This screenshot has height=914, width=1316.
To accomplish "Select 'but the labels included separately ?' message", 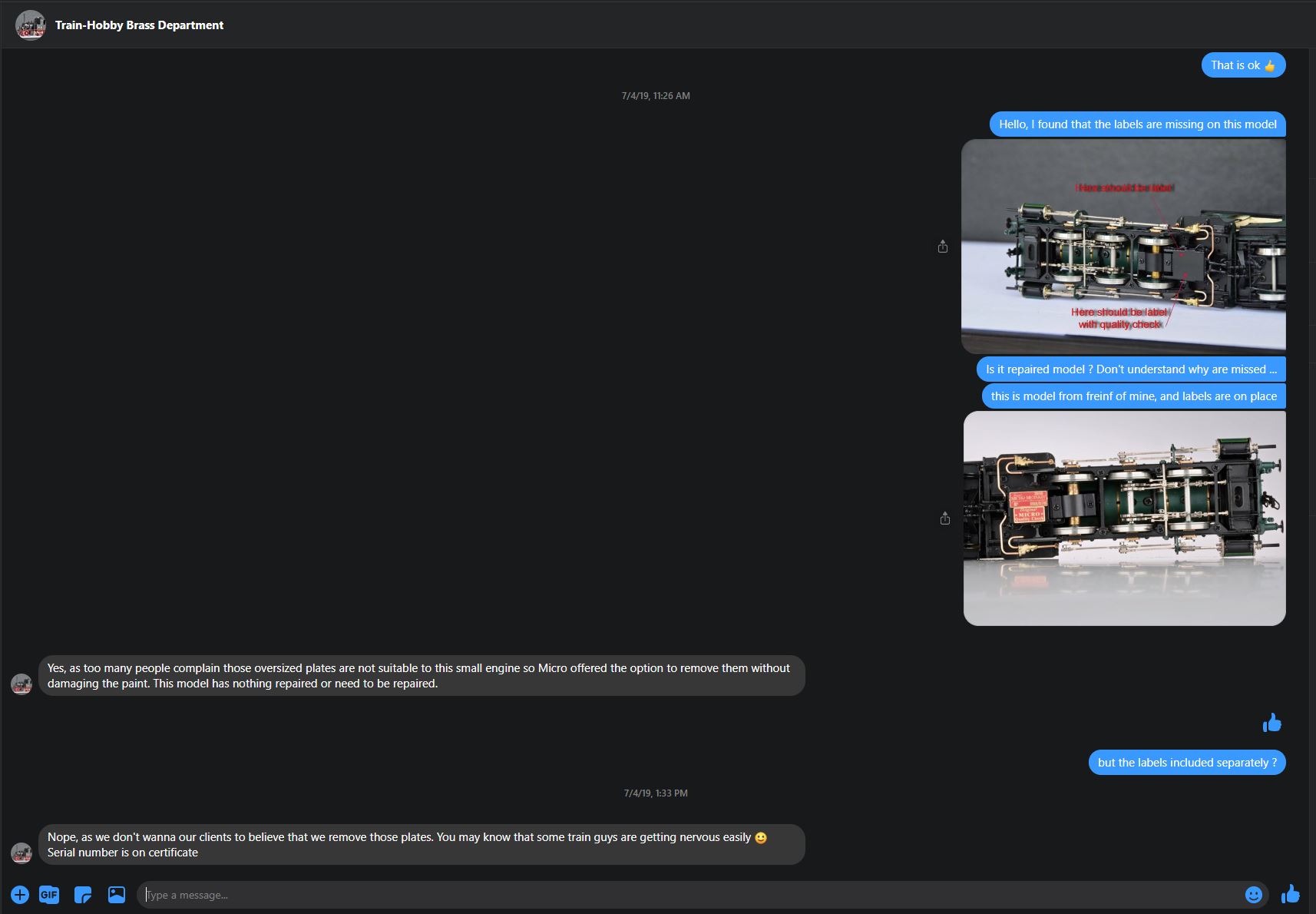I will [1186, 763].
